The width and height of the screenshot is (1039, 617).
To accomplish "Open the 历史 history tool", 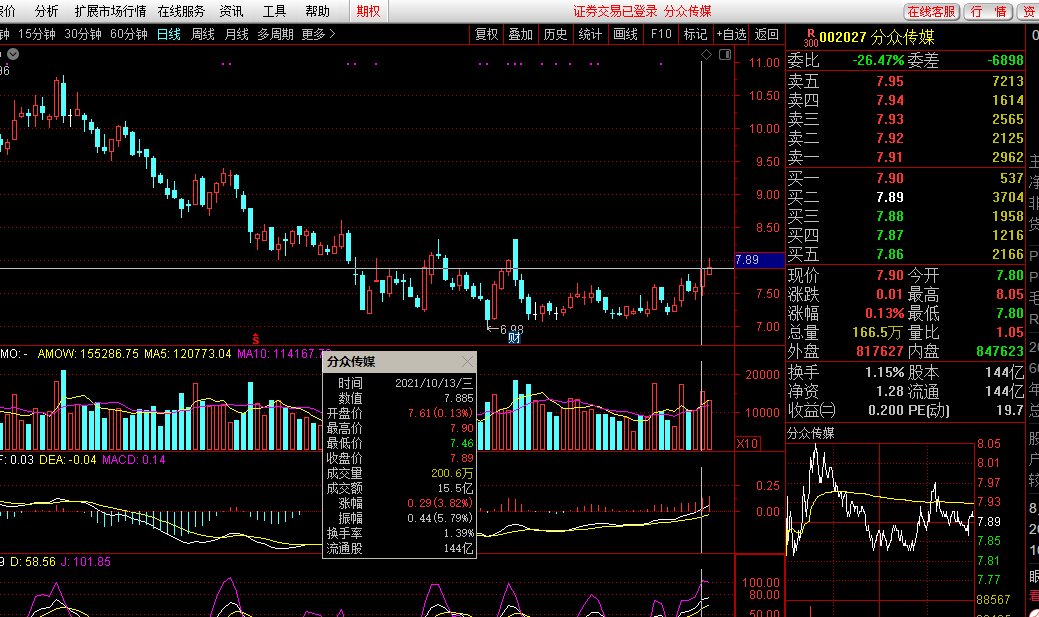I will tap(555, 34).
